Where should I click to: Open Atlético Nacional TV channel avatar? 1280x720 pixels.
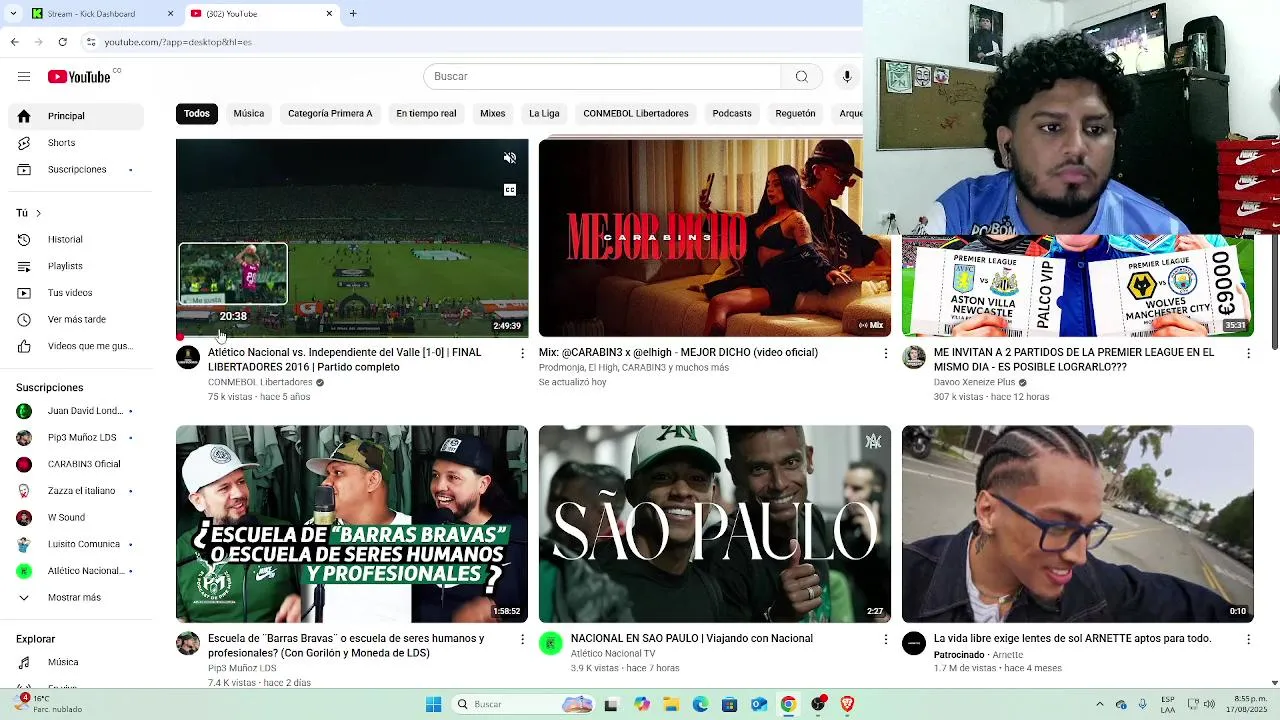click(551, 644)
